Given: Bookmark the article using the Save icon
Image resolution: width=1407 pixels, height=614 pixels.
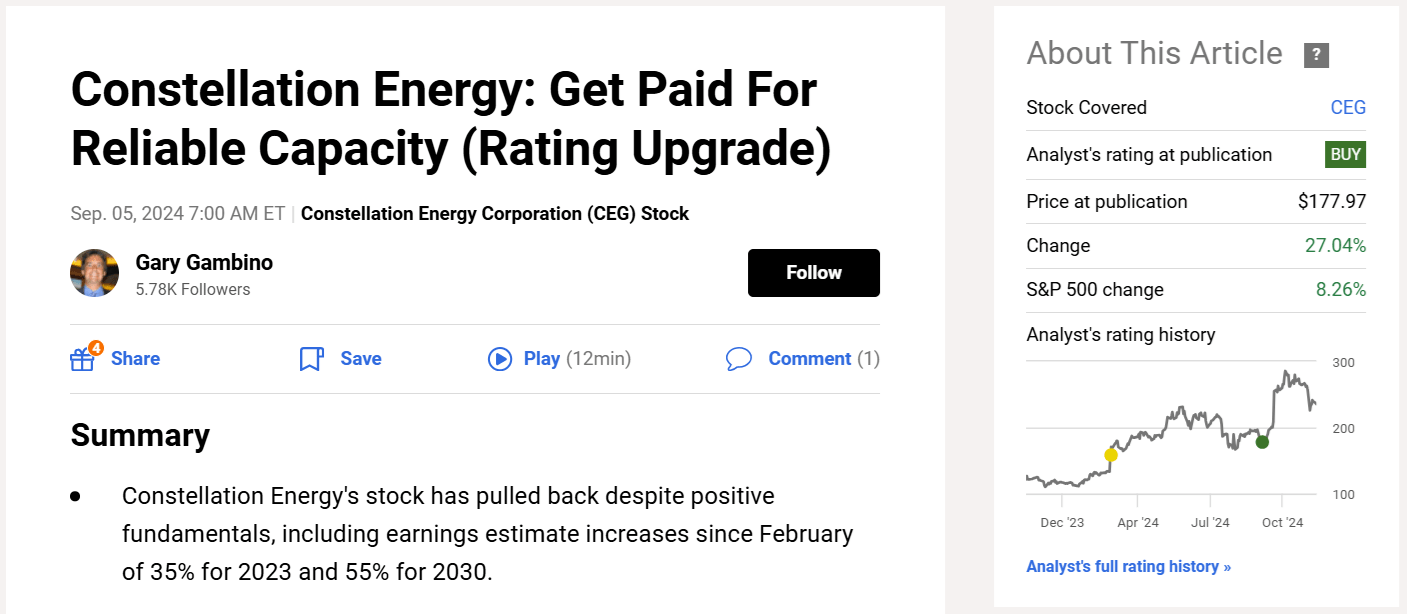Looking at the screenshot, I should (311, 358).
